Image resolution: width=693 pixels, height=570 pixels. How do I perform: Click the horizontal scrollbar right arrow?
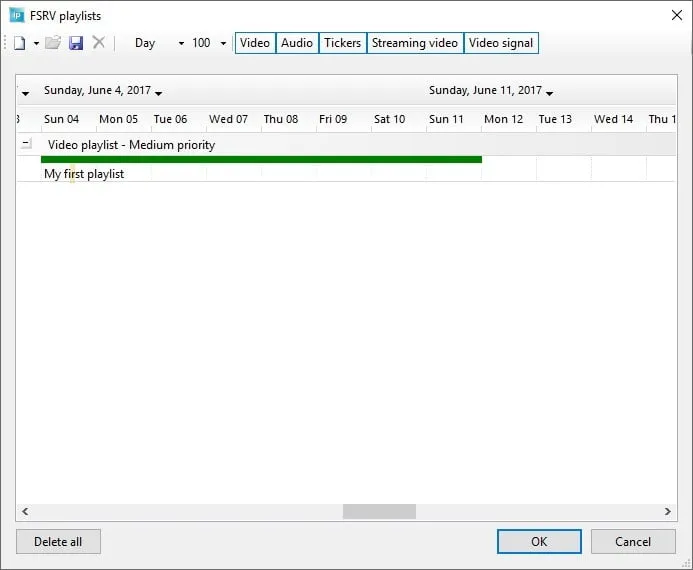[669, 511]
